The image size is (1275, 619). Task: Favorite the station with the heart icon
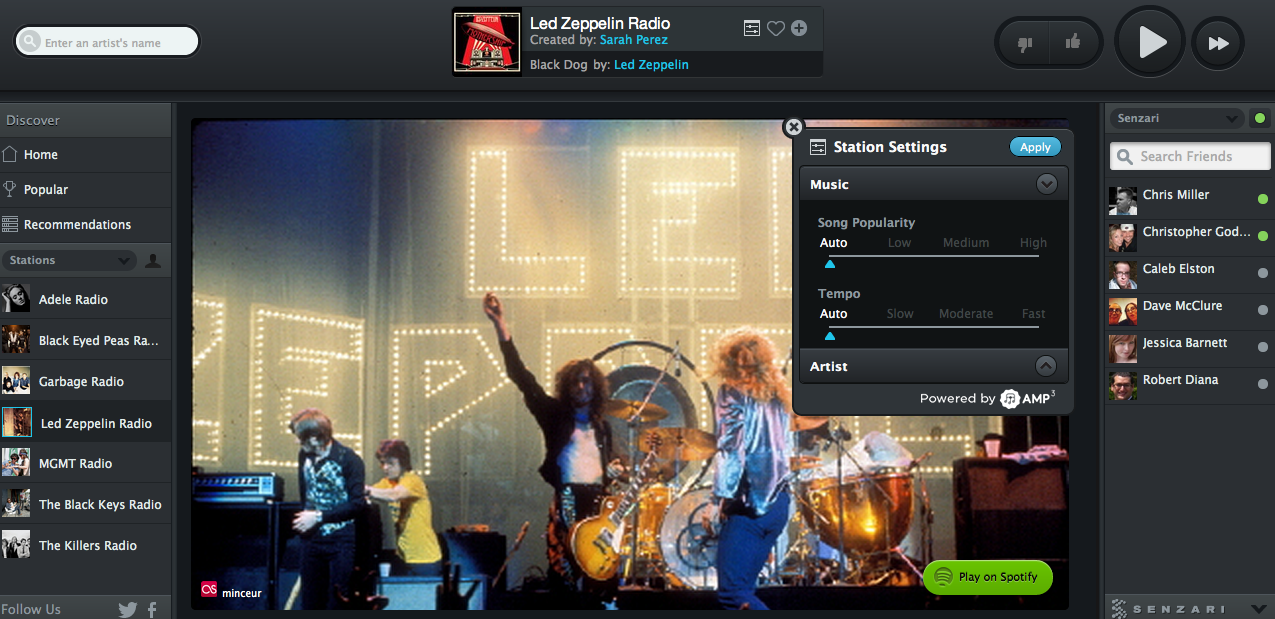tap(776, 29)
